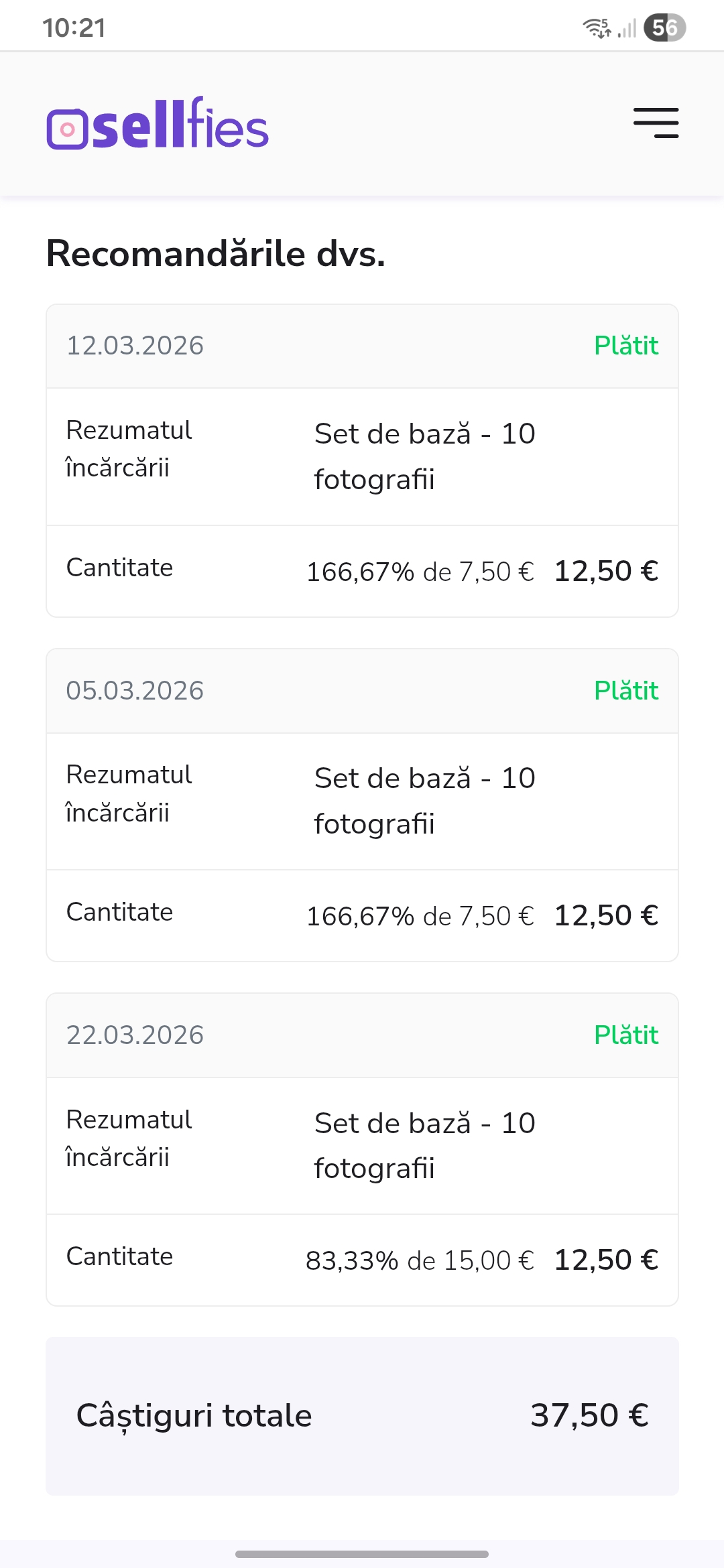Image resolution: width=724 pixels, height=1568 pixels.
Task: Tap the cellular signal icon
Action: tap(627, 28)
